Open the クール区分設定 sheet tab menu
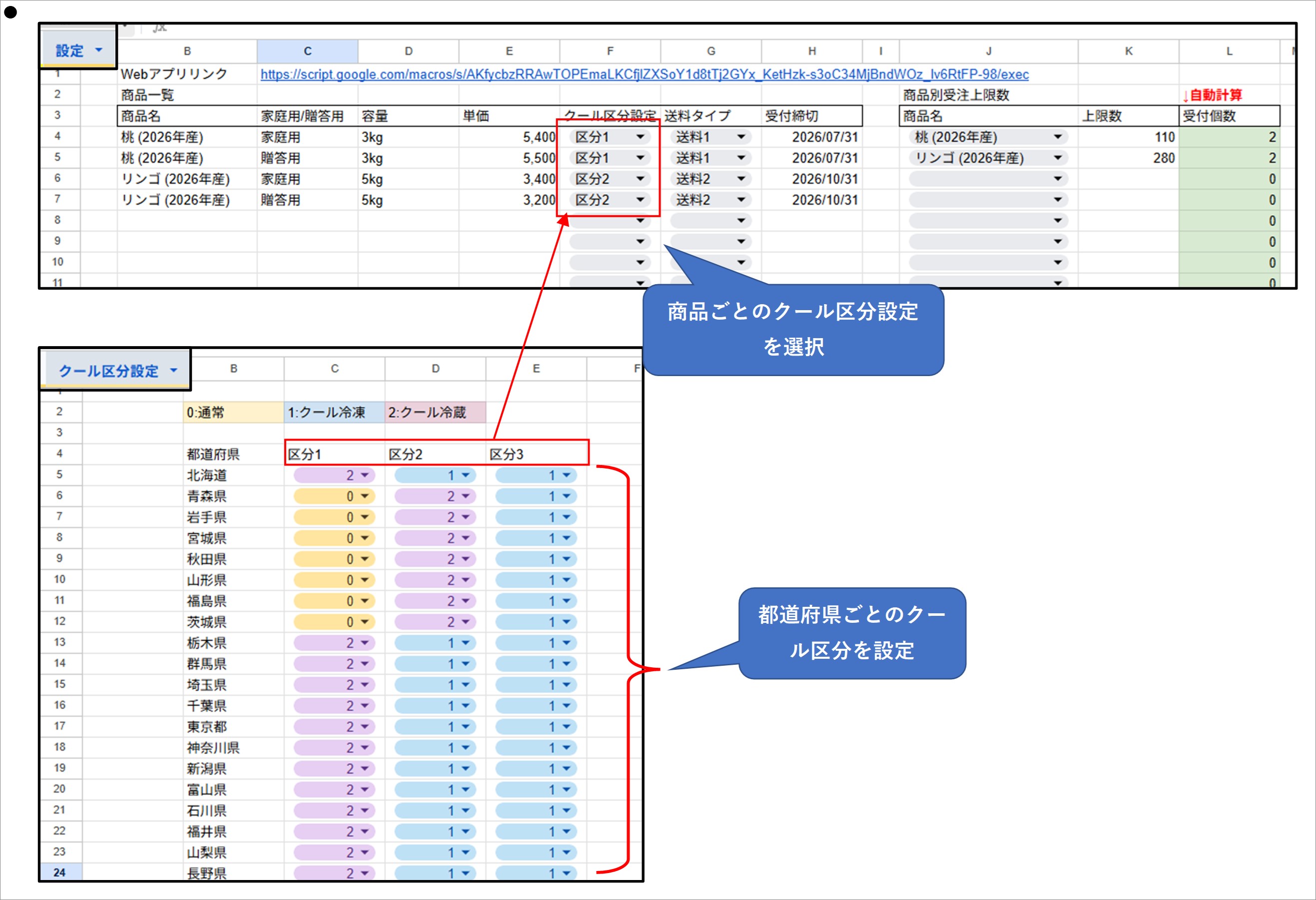The image size is (1316, 900). [173, 371]
